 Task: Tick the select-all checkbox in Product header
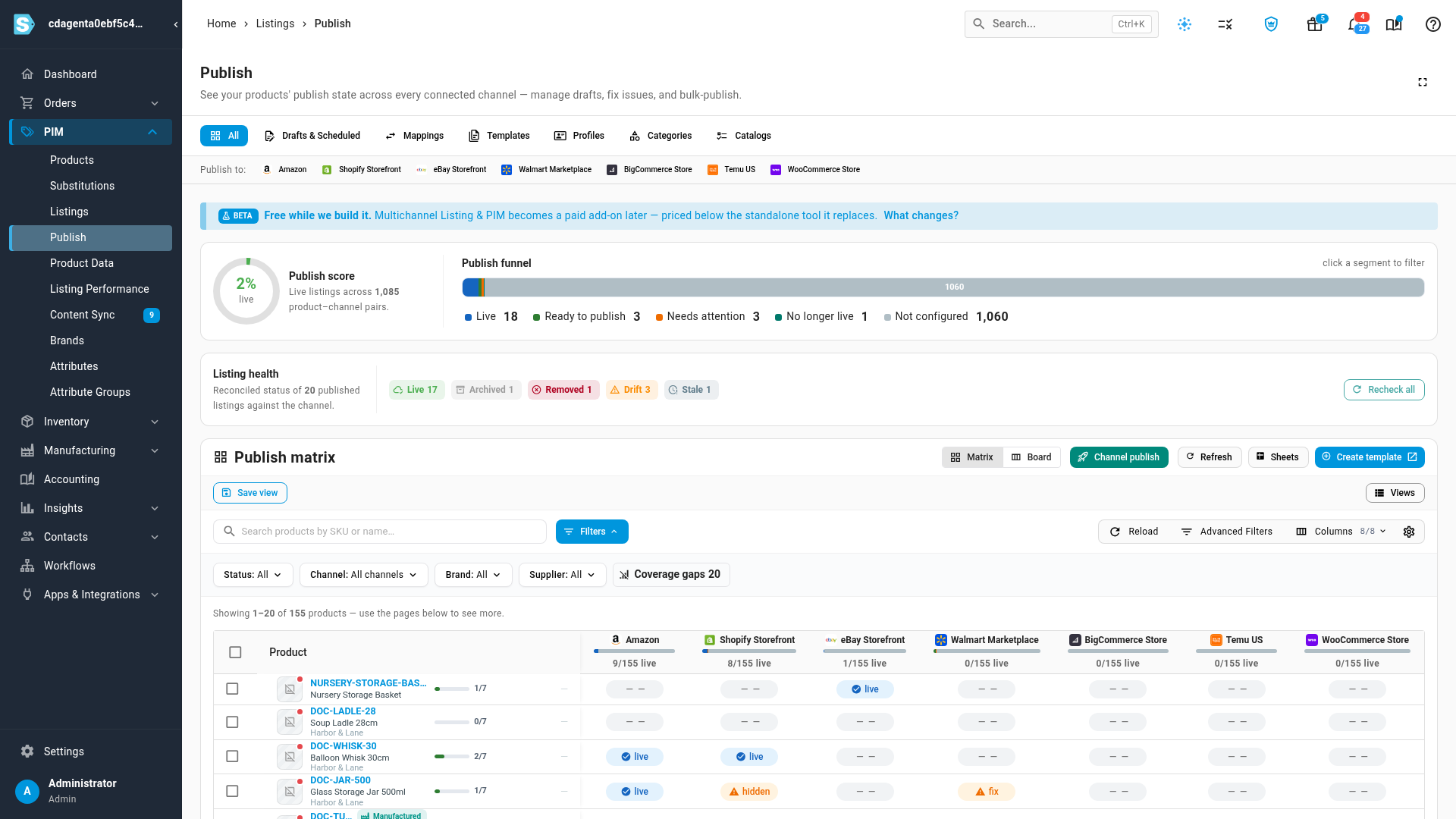tap(235, 652)
